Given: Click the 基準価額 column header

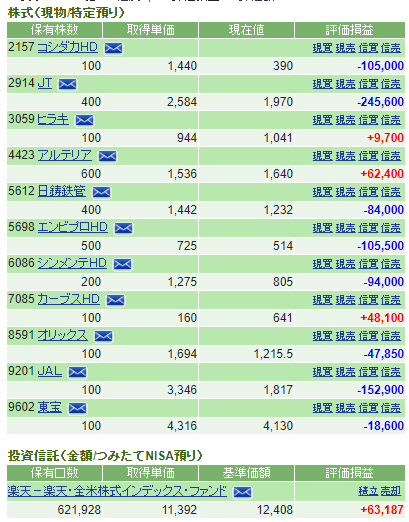Looking at the screenshot, I should tap(246, 473).
